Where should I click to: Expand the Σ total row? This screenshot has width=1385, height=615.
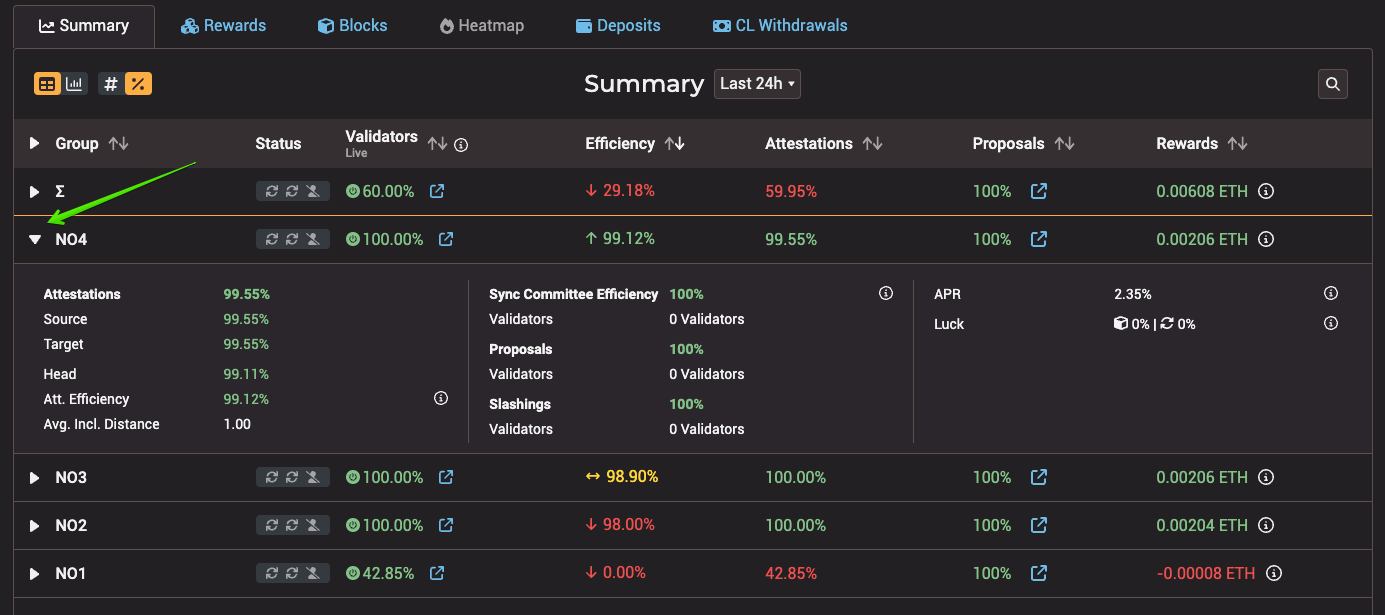[35, 191]
